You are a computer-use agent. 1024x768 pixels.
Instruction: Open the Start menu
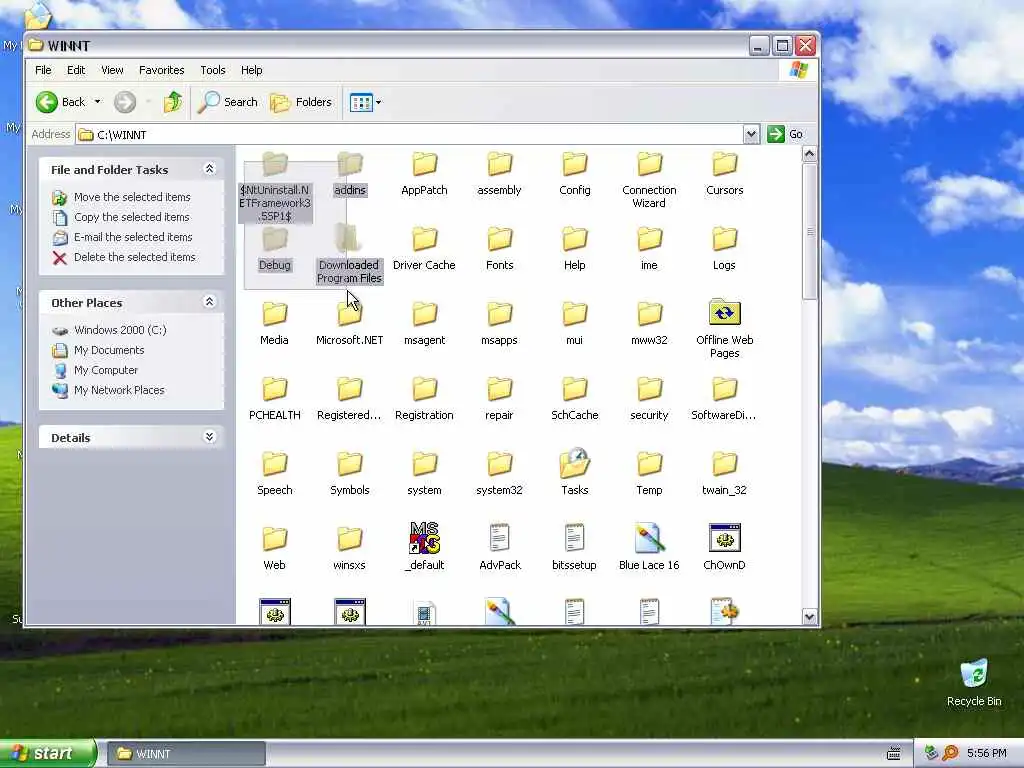tap(48, 753)
